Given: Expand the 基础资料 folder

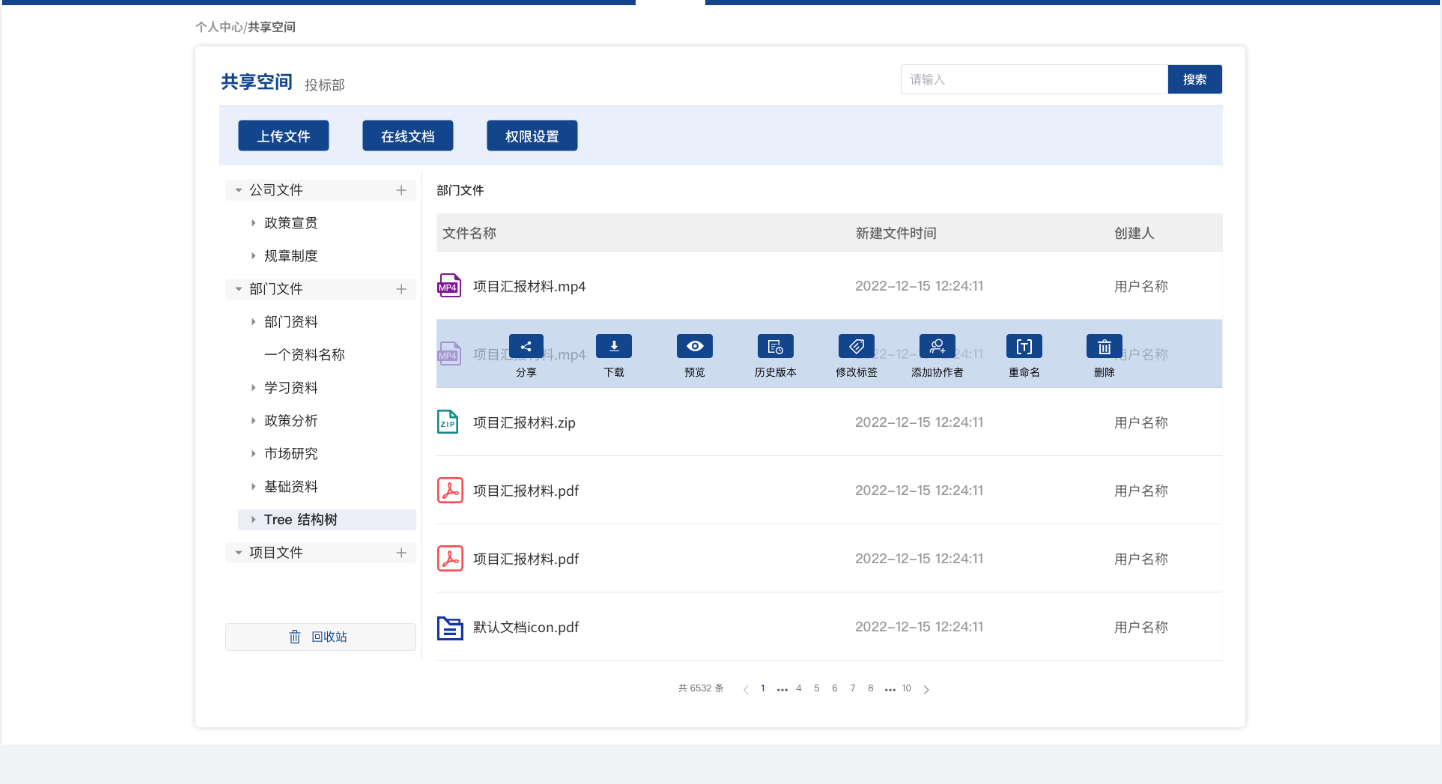Looking at the screenshot, I should click(254, 487).
